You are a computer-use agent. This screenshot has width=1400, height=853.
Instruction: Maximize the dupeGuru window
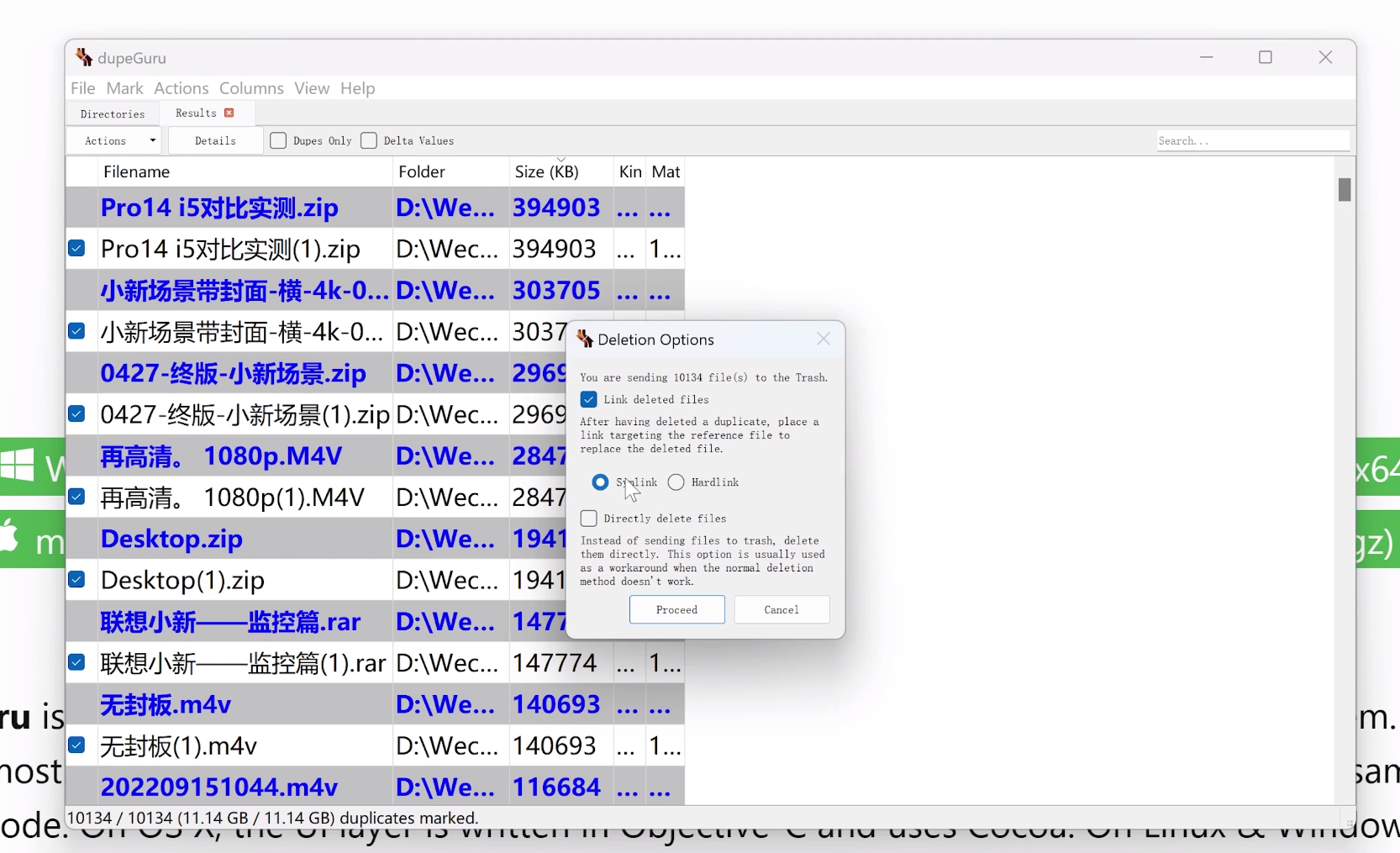click(1265, 57)
